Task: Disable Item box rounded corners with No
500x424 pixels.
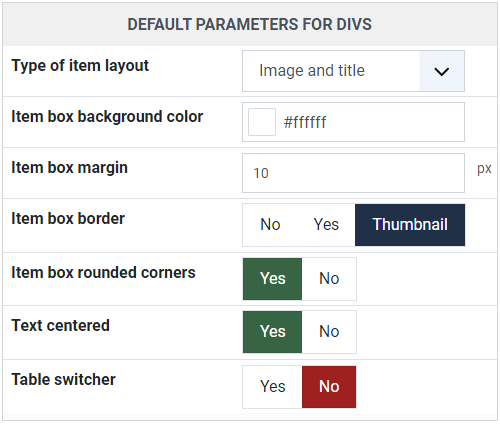Action: pos(329,279)
